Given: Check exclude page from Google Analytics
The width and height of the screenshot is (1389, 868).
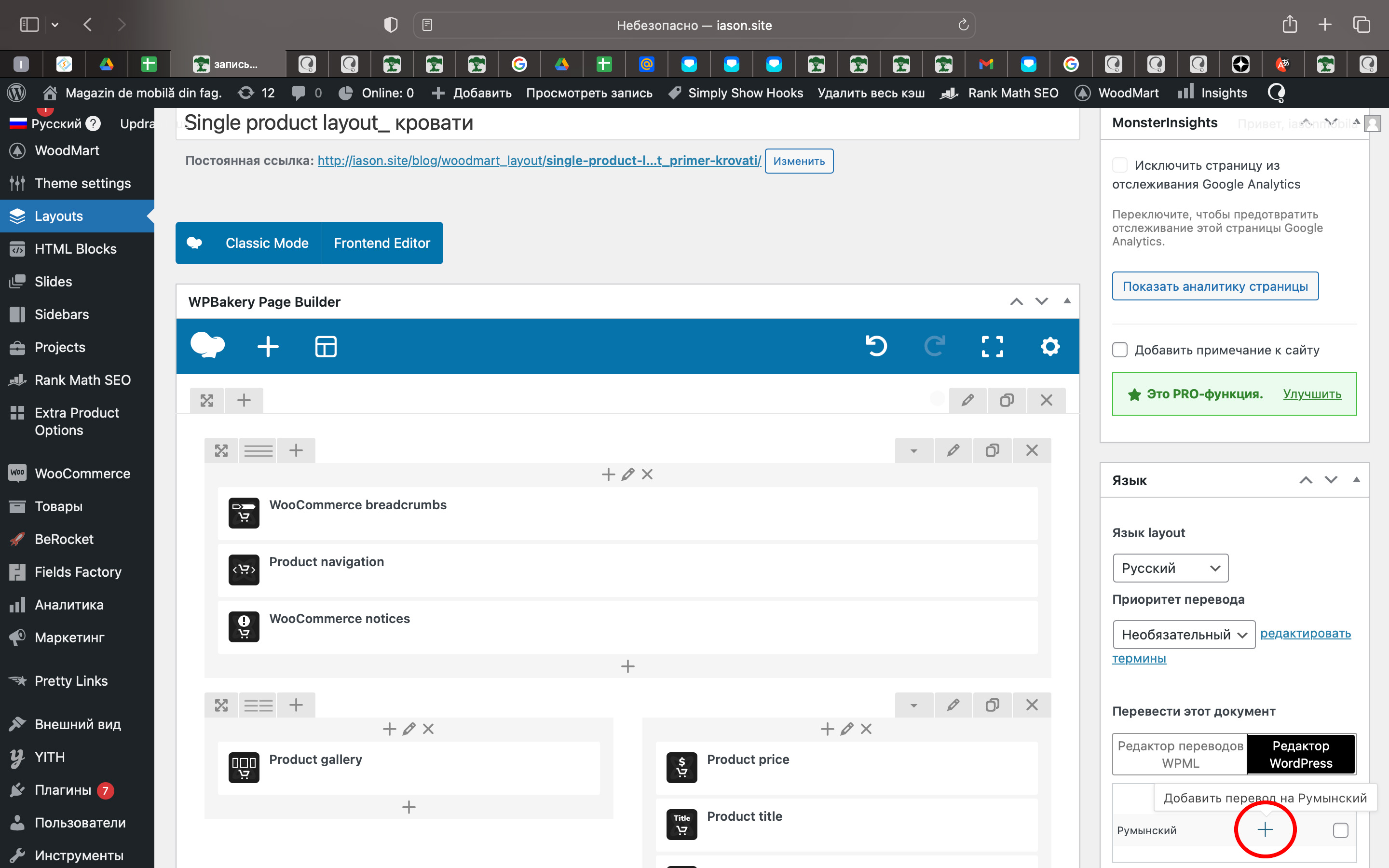Looking at the screenshot, I should [x=1120, y=165].
